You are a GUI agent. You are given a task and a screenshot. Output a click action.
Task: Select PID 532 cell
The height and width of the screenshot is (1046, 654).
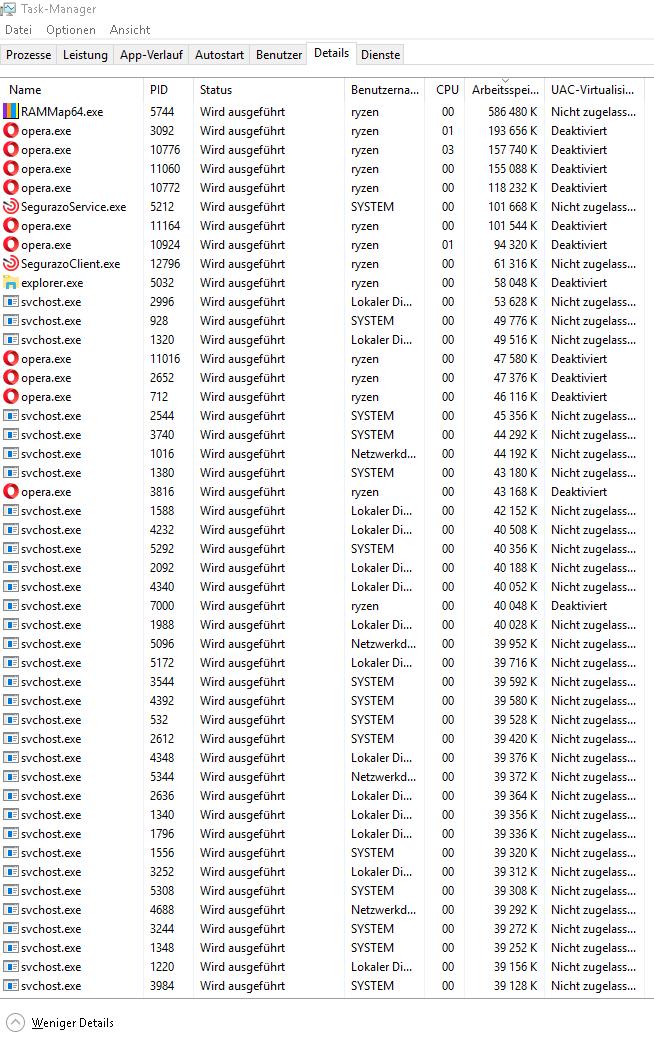[x=159, y=720]
